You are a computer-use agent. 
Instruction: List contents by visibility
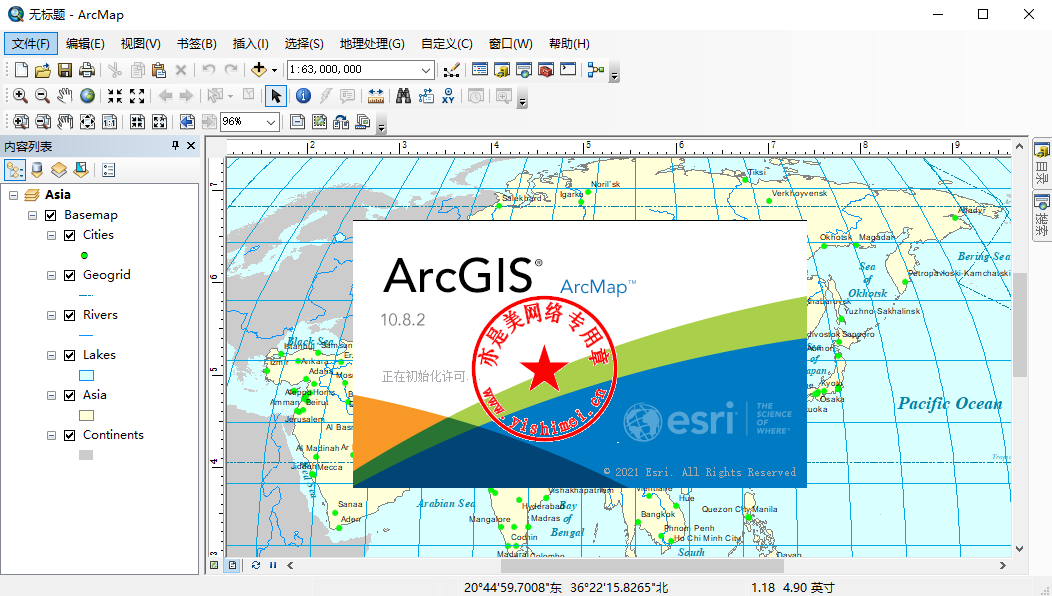(x=59, y=170)
